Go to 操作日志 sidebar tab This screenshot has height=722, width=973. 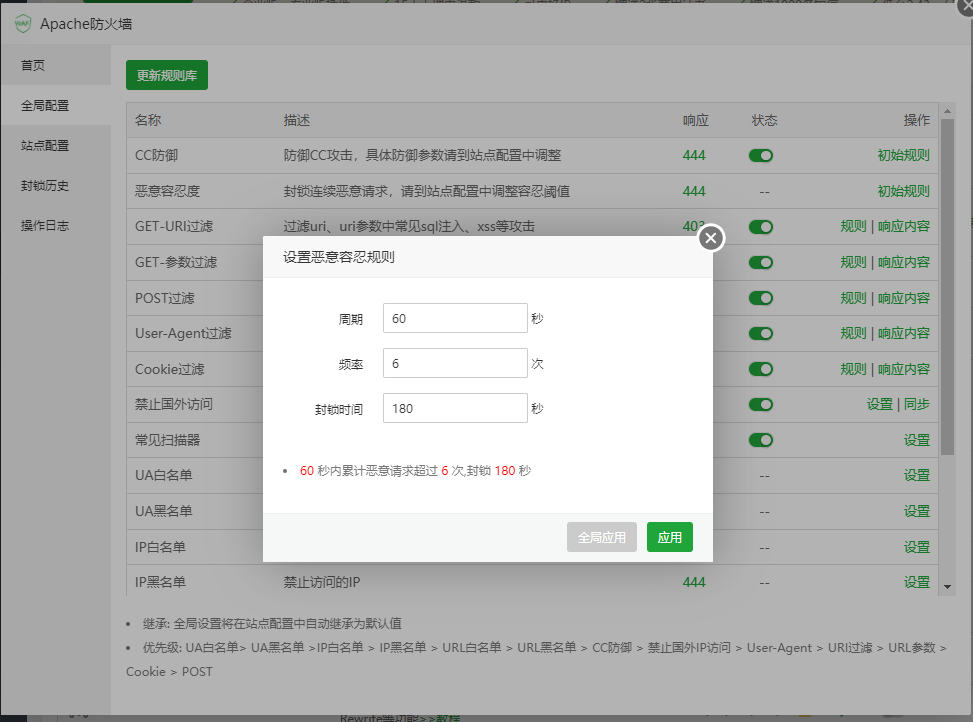(45, 226)
